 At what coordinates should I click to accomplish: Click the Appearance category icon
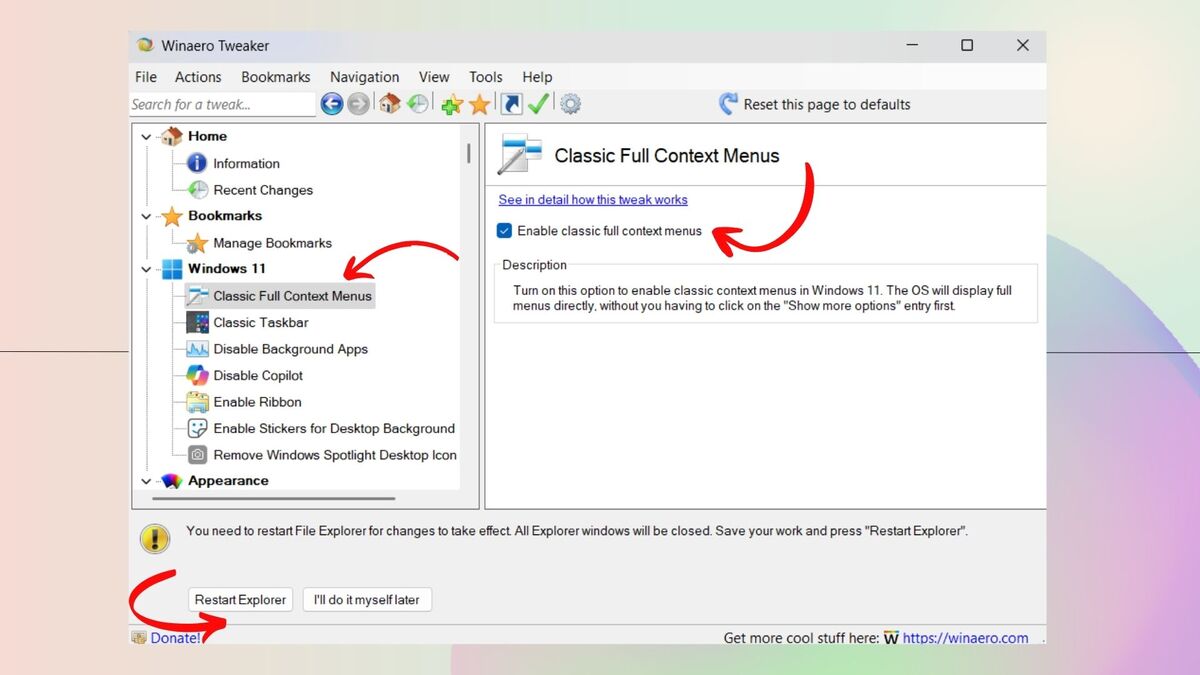[172, 481]
